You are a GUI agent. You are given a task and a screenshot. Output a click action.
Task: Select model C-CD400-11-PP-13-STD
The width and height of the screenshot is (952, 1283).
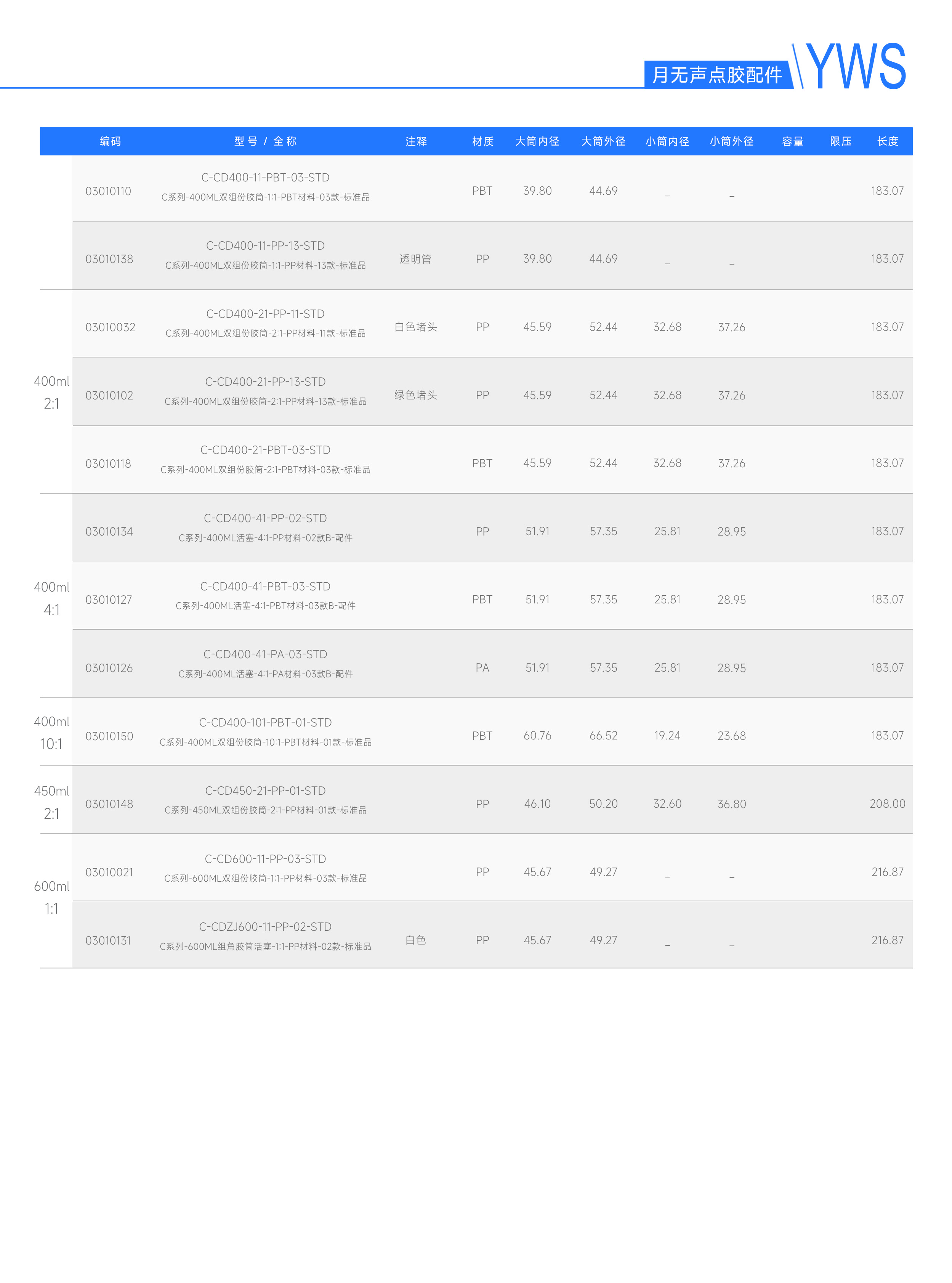point(265,245)
